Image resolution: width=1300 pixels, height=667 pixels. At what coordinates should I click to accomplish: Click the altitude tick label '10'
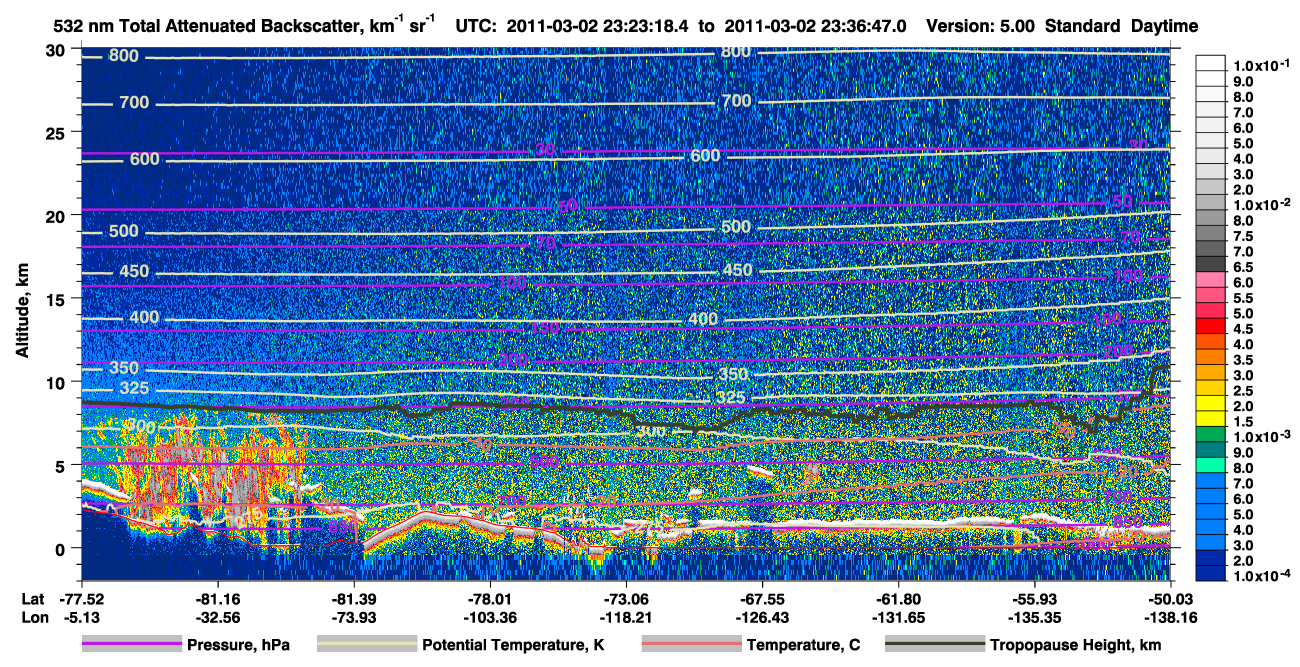(57, 382)
